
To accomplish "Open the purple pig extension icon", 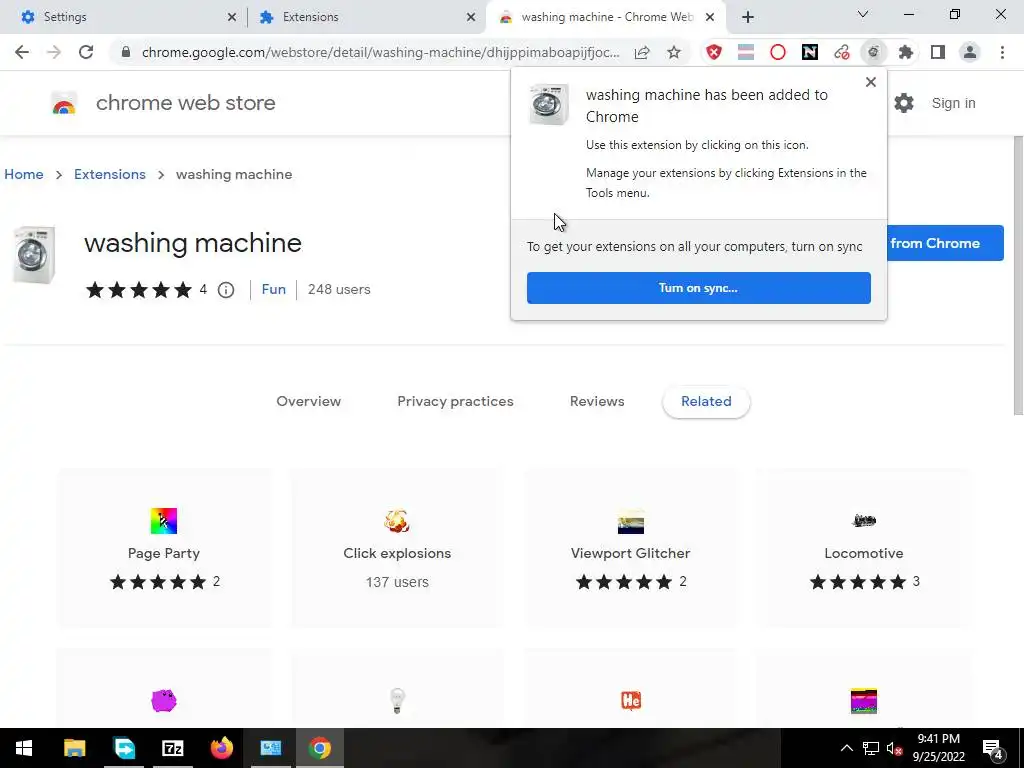I will 164,701.
